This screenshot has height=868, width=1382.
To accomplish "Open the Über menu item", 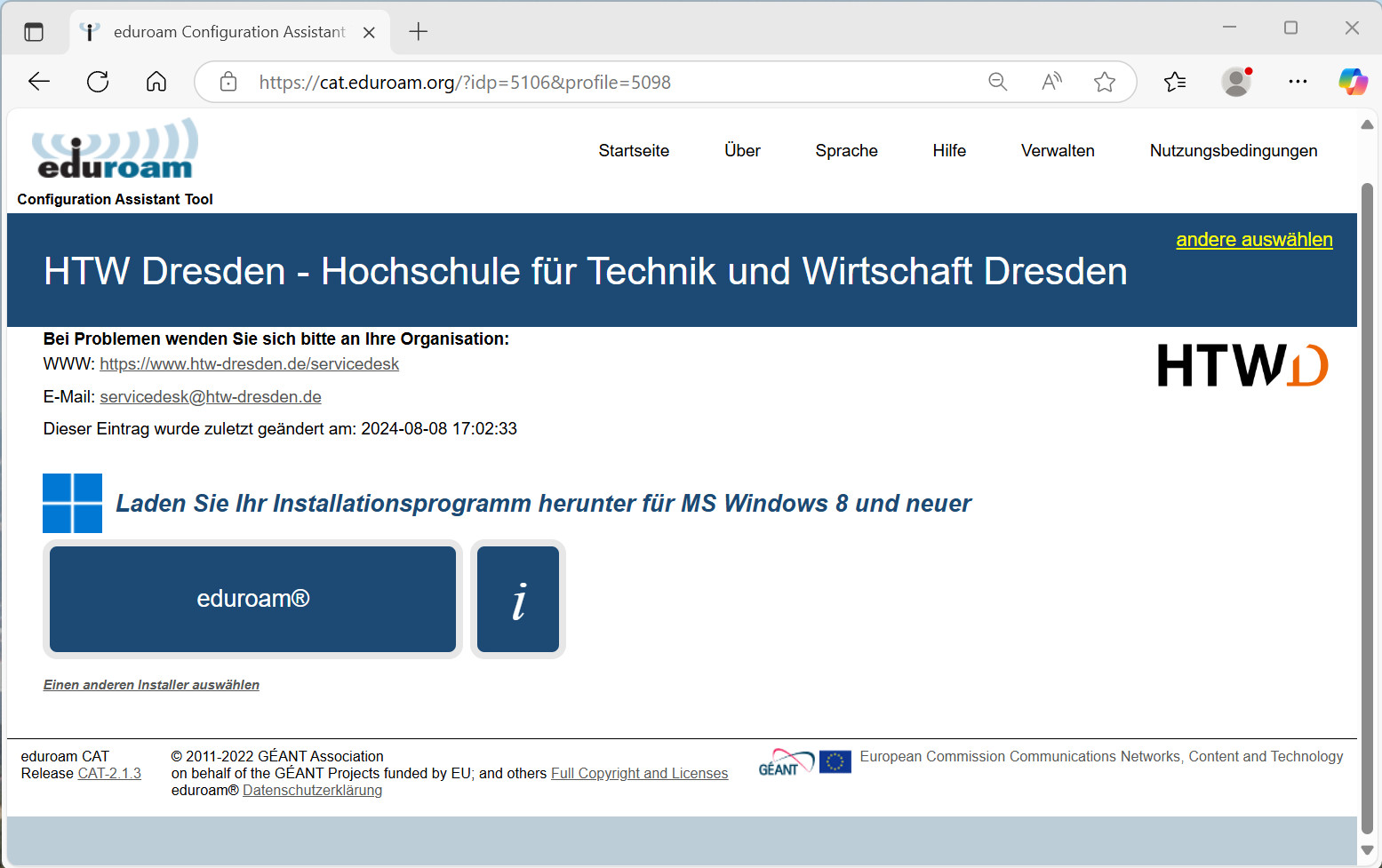I will pyautogui.click(x=742, y=151).
